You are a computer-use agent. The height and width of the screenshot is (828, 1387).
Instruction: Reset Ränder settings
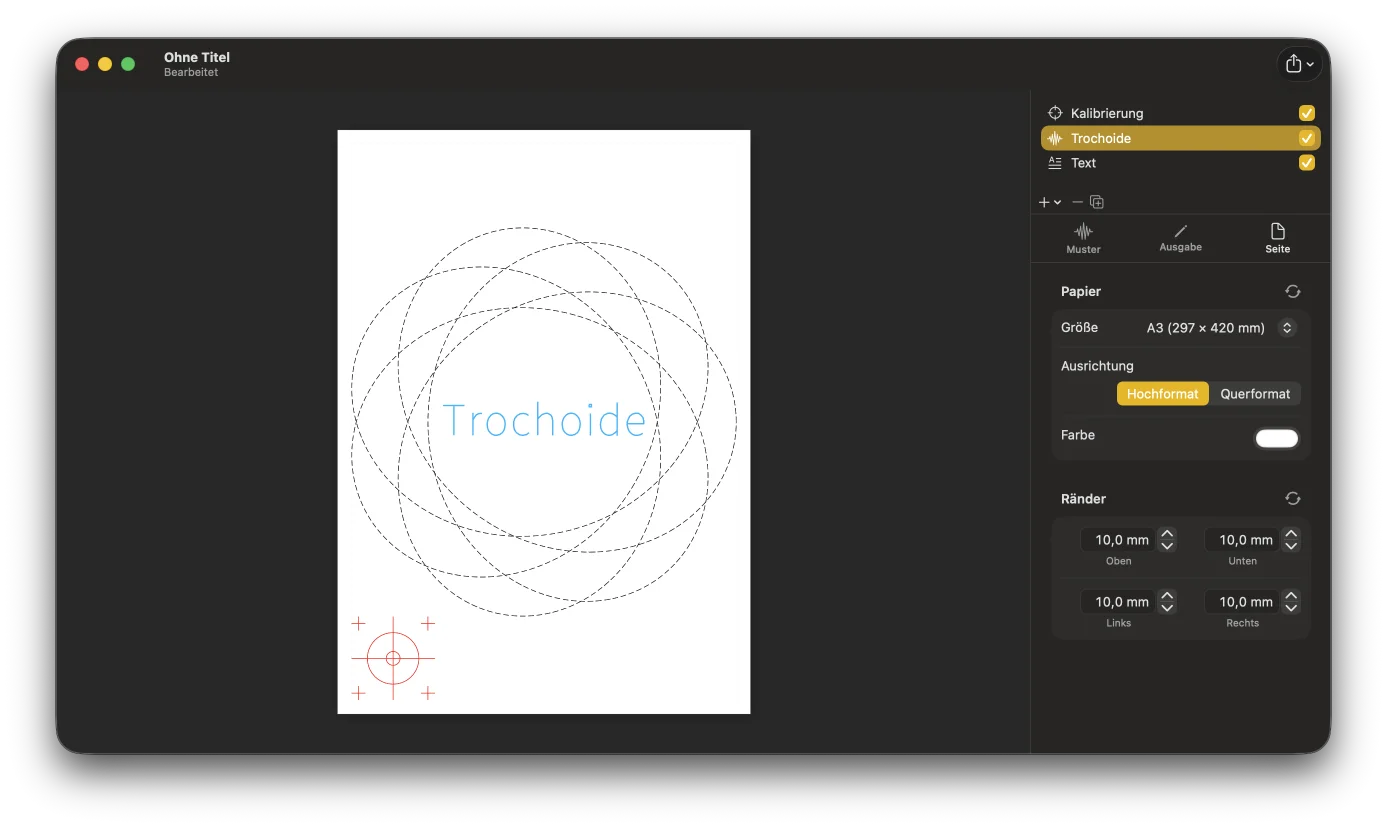point(1293,498)
